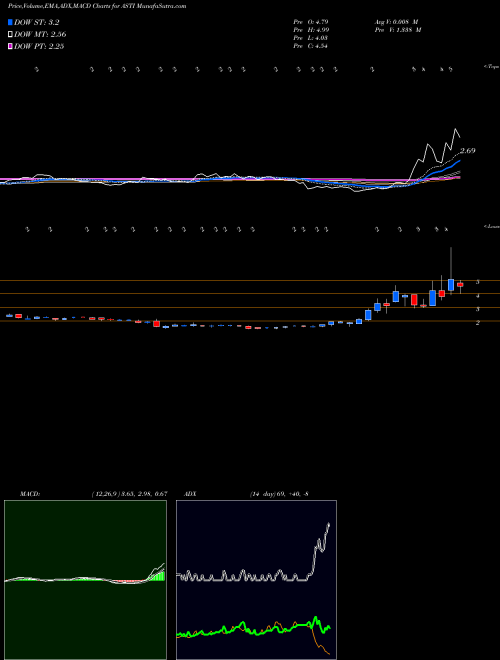Click the 'Pre O: 4.79' open value
The height and width of the screenshot is (660, 500).
(x=311, y=21)
